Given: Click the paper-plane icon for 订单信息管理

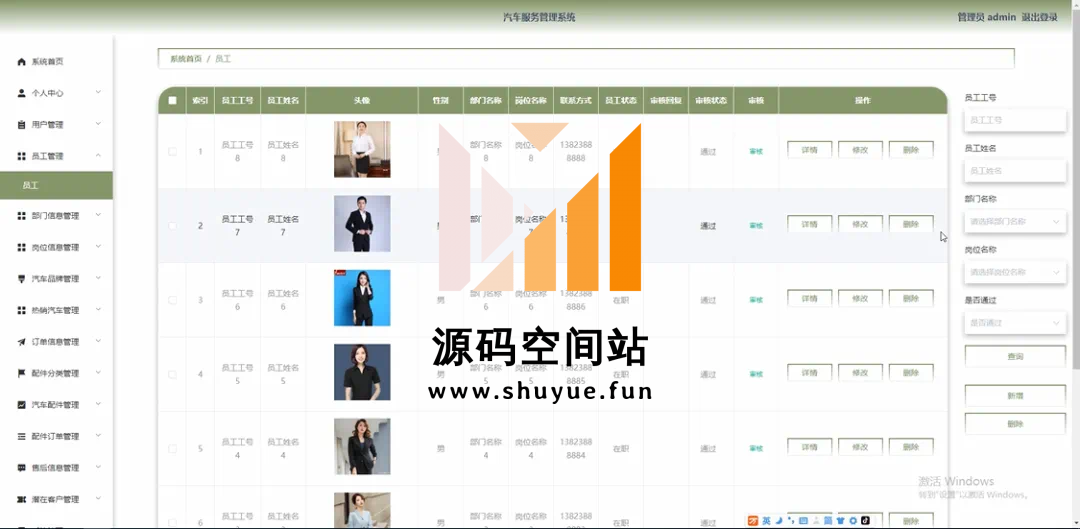Looking at the screenshot, I should click(x=21, y=342).
